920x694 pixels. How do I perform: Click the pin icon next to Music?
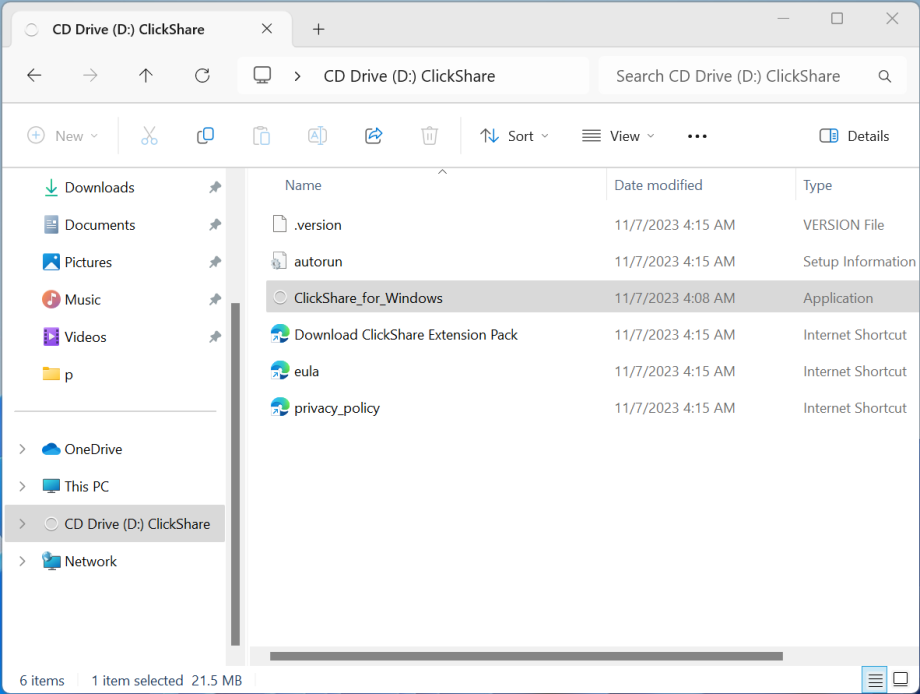(215, 299)
